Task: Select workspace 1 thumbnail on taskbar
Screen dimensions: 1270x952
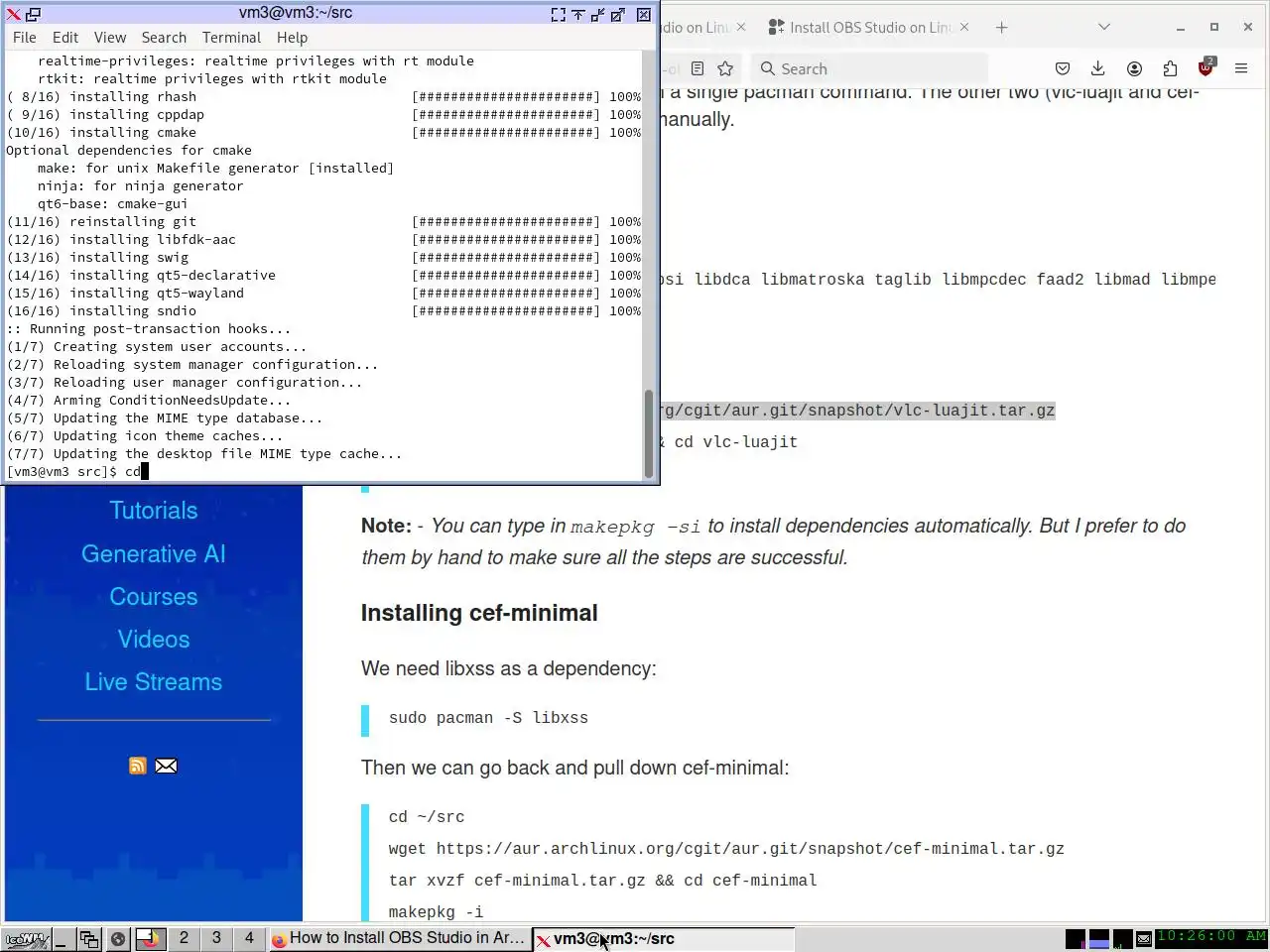Action: point(150,938)
